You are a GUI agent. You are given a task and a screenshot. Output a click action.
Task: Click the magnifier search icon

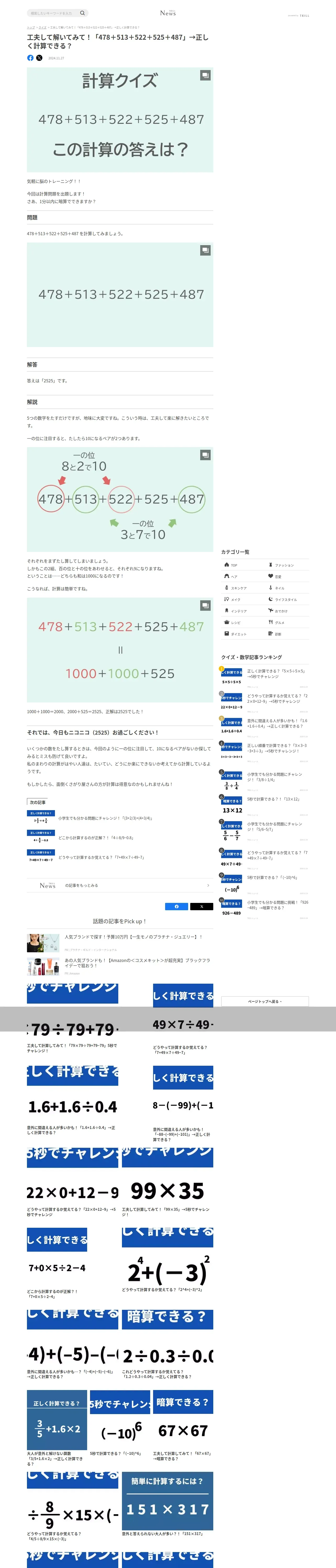click(82, 13)
